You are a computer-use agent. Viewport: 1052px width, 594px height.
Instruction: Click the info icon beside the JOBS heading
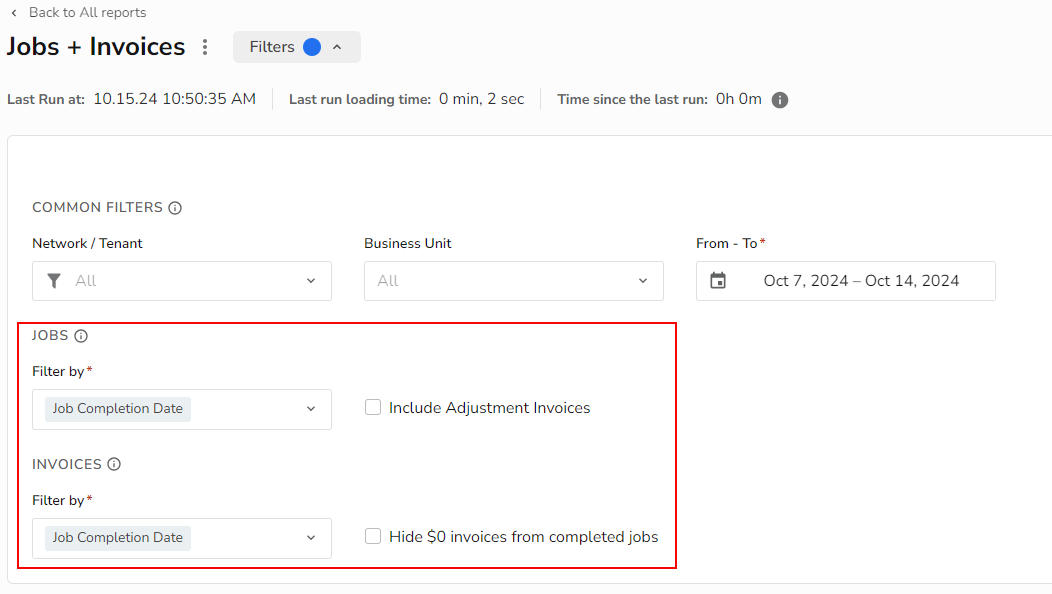click(x=80, y=336)
